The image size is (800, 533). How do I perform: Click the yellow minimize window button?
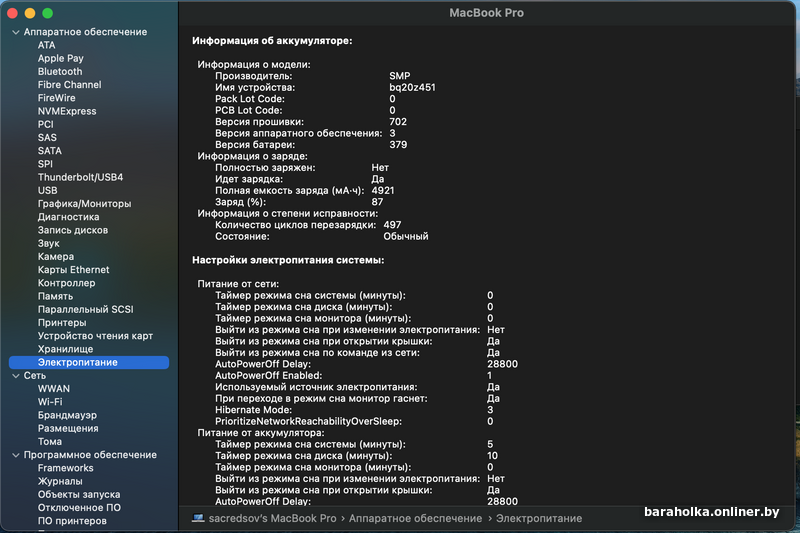point(30,13)
